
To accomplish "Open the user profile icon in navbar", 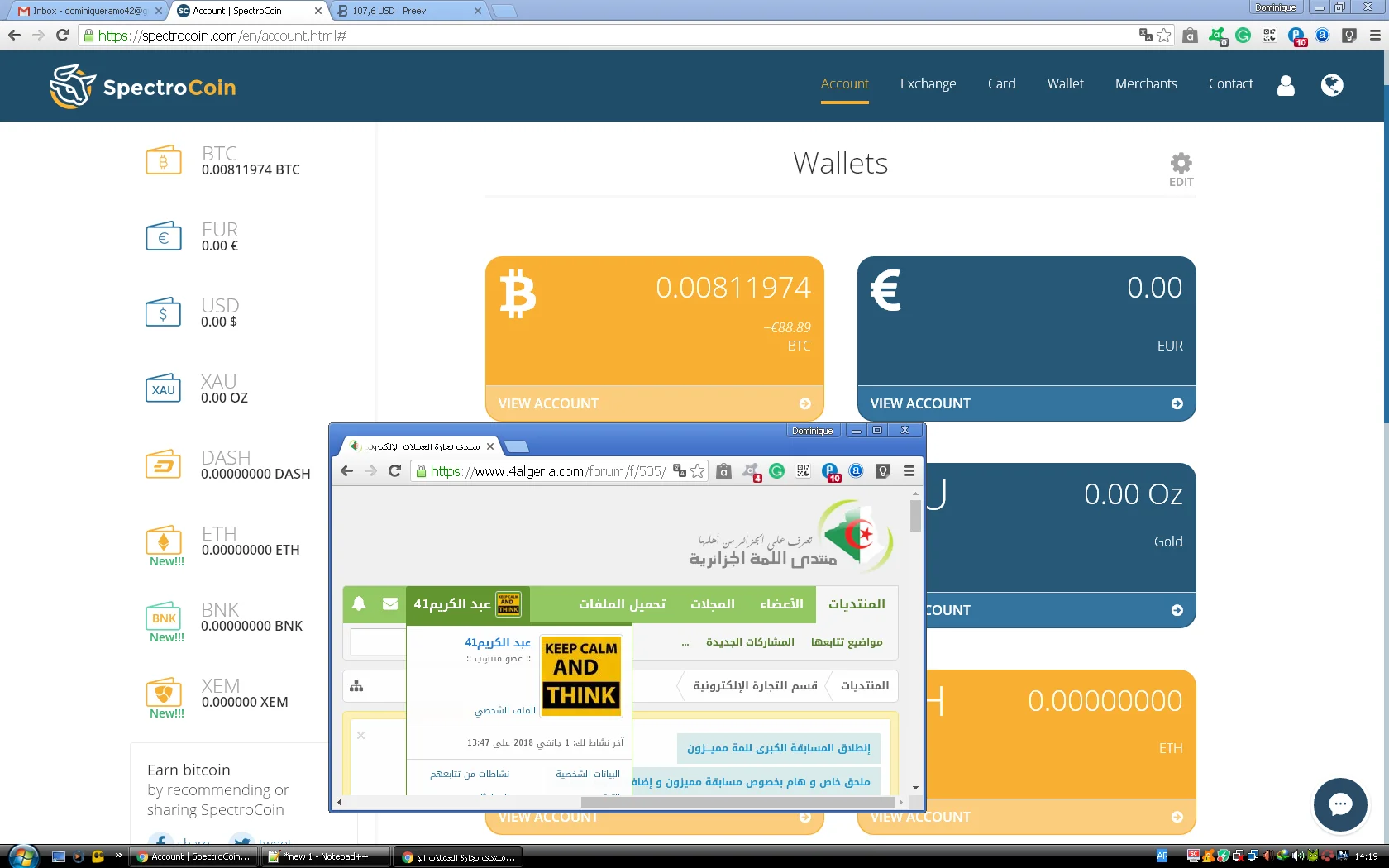I will pyautogui.click(x=1286, y=85).
